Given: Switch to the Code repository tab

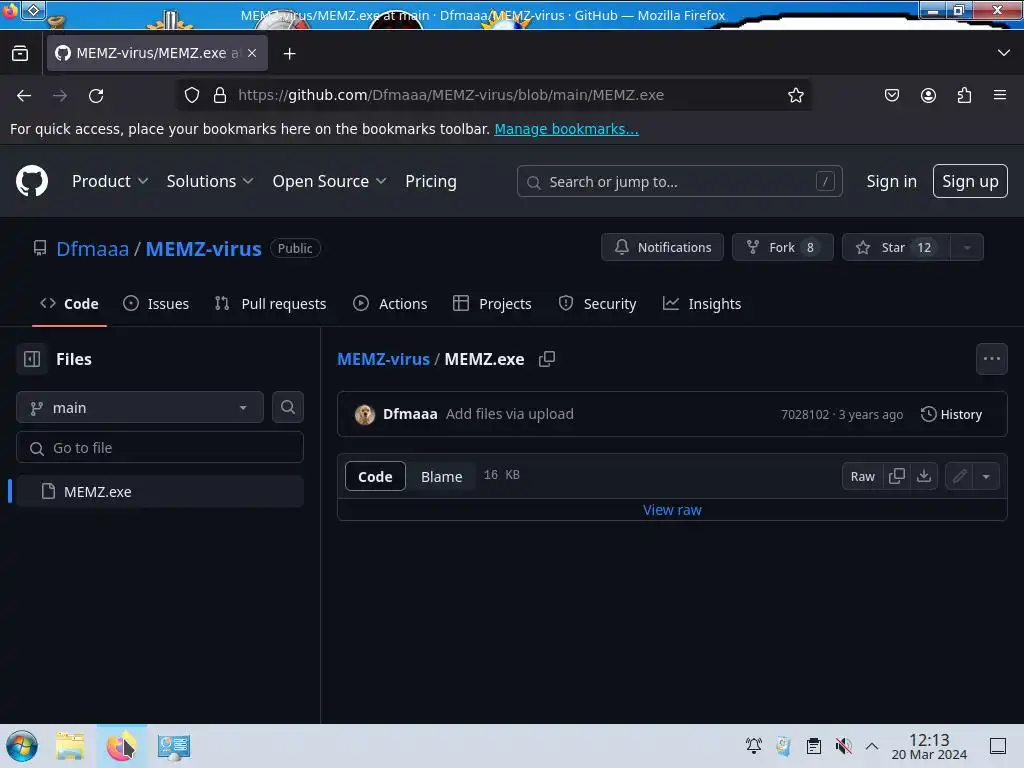Looking at the screenshot, I should tap(69, 304).
